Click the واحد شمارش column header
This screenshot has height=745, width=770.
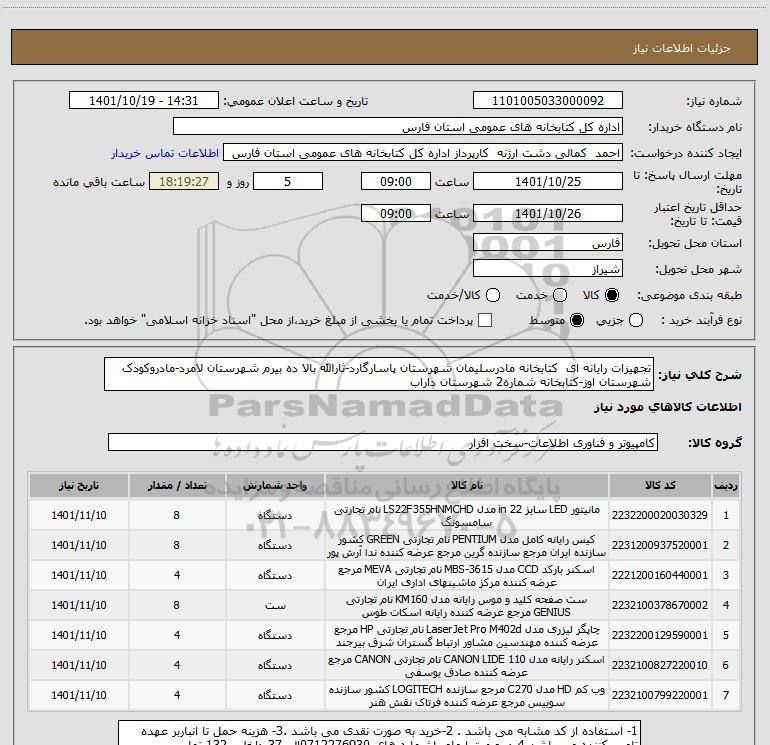click(x=275, y=485)
